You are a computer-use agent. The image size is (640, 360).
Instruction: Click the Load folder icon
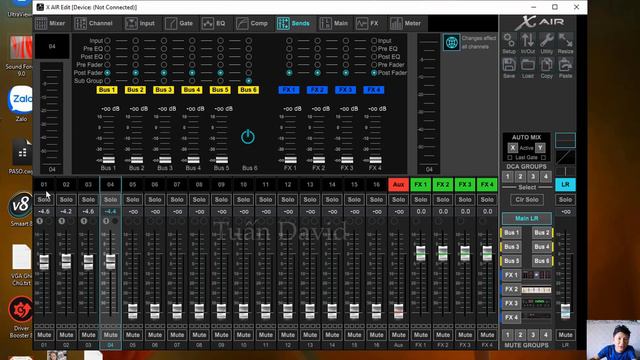click(x=528, y=68)
